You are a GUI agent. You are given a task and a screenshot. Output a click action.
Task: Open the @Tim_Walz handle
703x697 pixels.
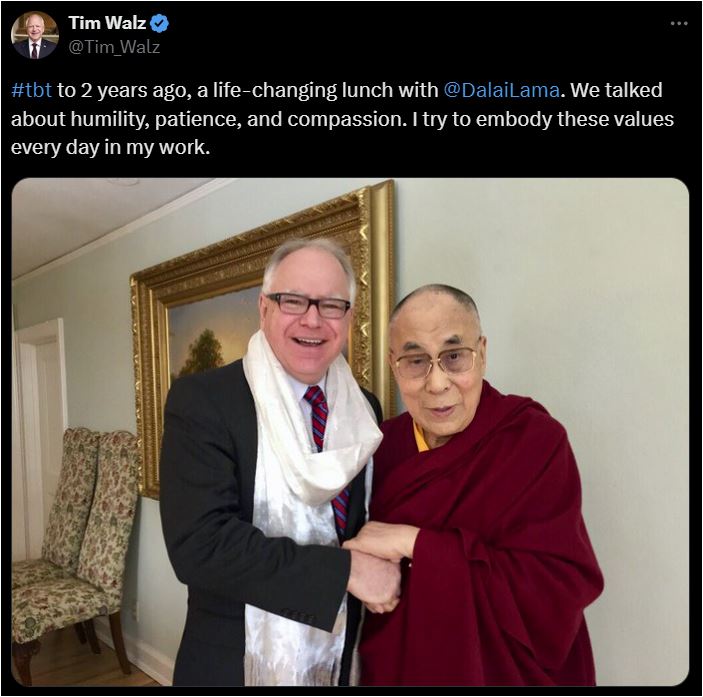114,47
